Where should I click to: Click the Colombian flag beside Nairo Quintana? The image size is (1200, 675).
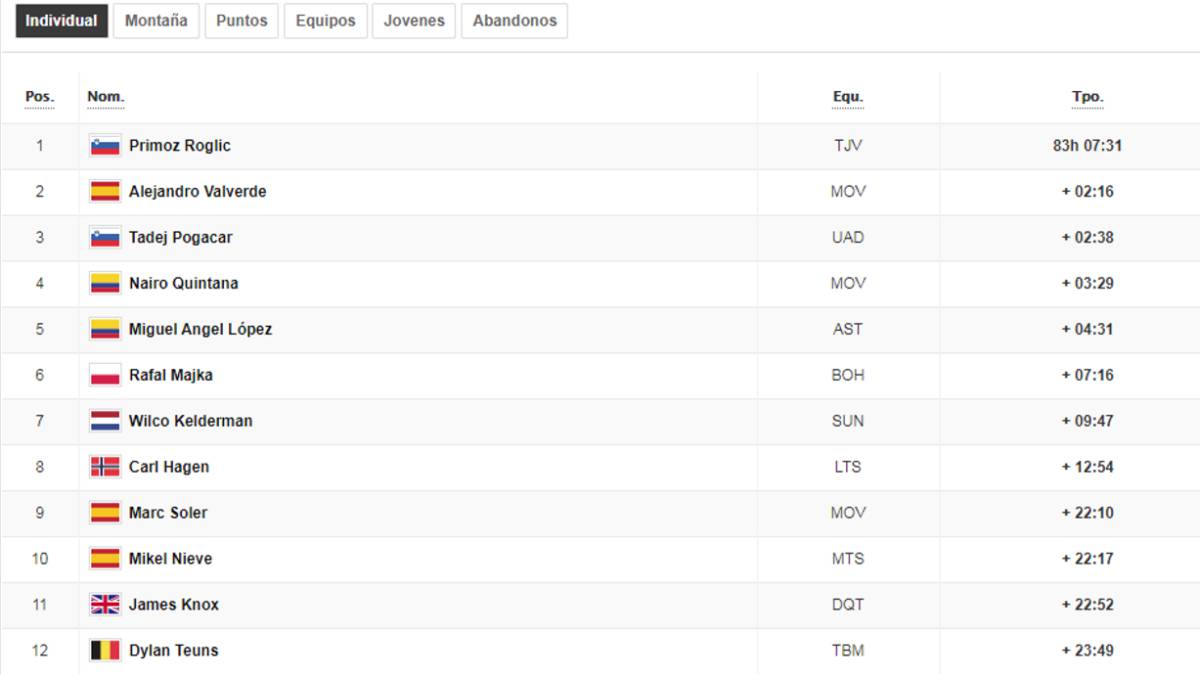click(105, 284)
